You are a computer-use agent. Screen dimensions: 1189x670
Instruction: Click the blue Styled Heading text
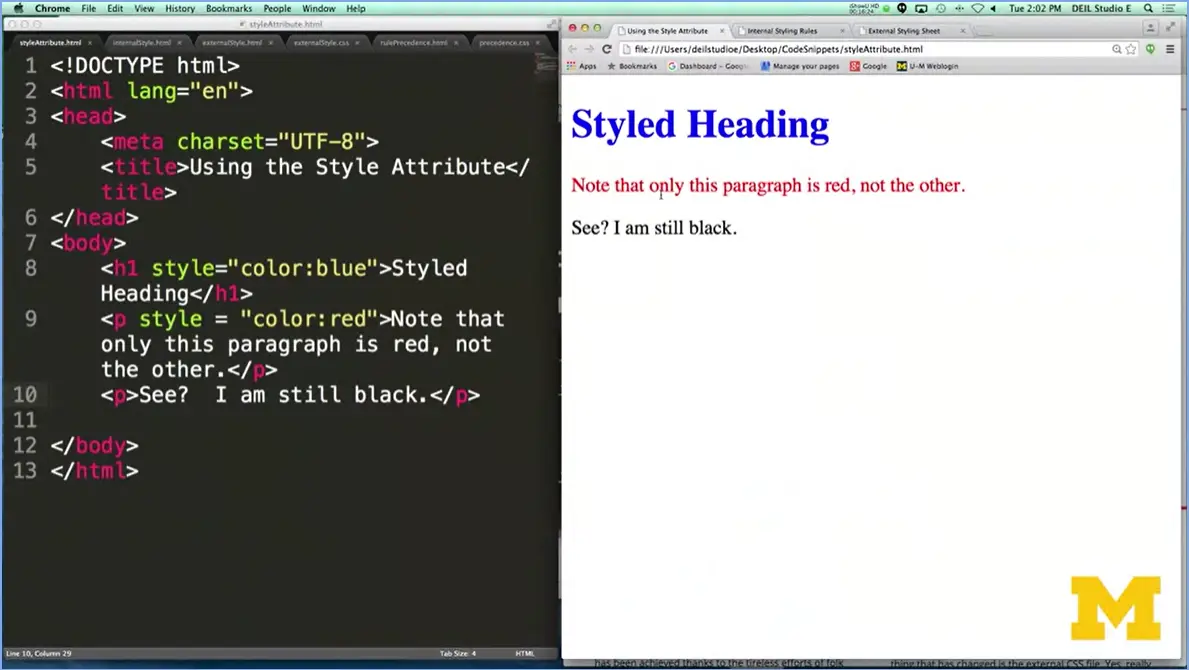click(x=699, y=124)
